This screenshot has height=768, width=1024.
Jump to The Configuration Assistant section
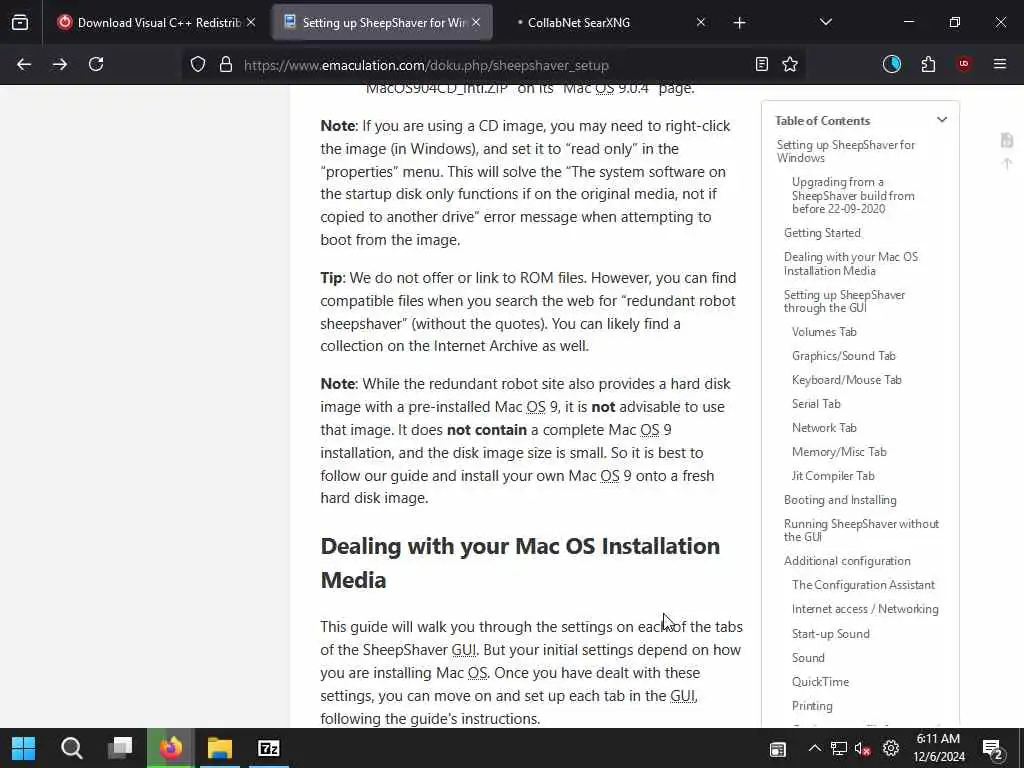(x=863, y=585)
